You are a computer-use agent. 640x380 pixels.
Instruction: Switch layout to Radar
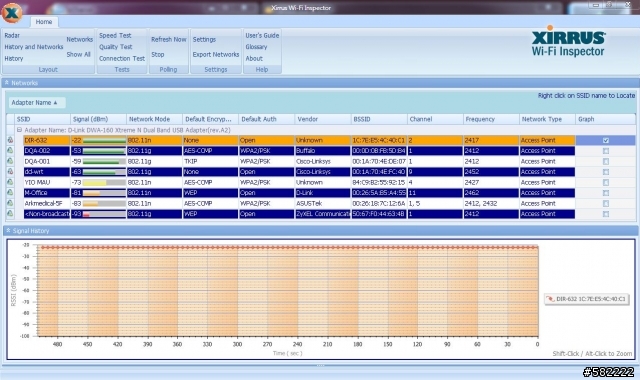pos(12,36)
